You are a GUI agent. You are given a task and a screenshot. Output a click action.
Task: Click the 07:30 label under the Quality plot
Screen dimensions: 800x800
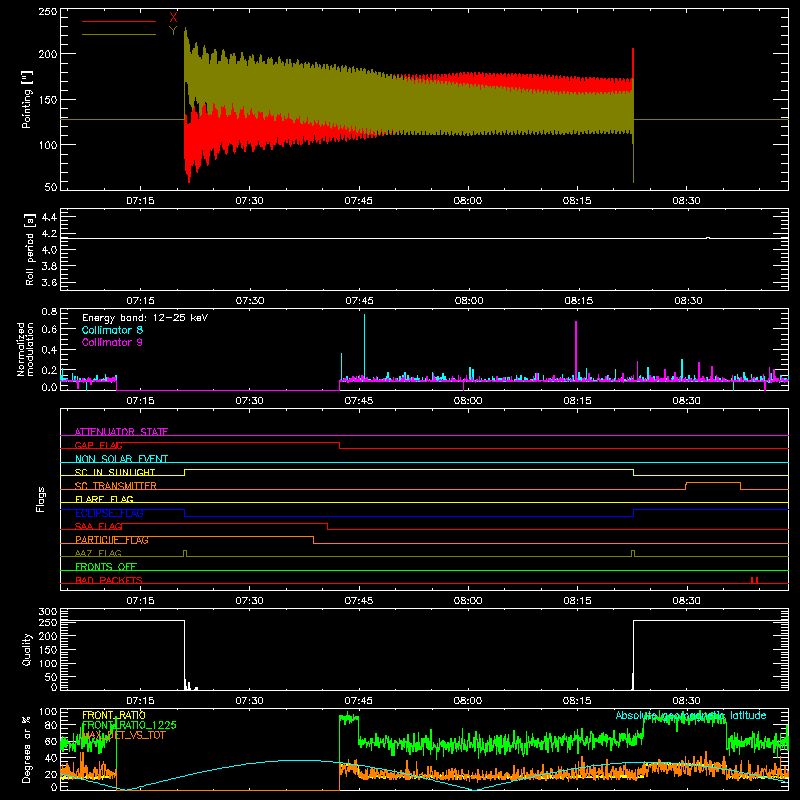coord(249,701)
